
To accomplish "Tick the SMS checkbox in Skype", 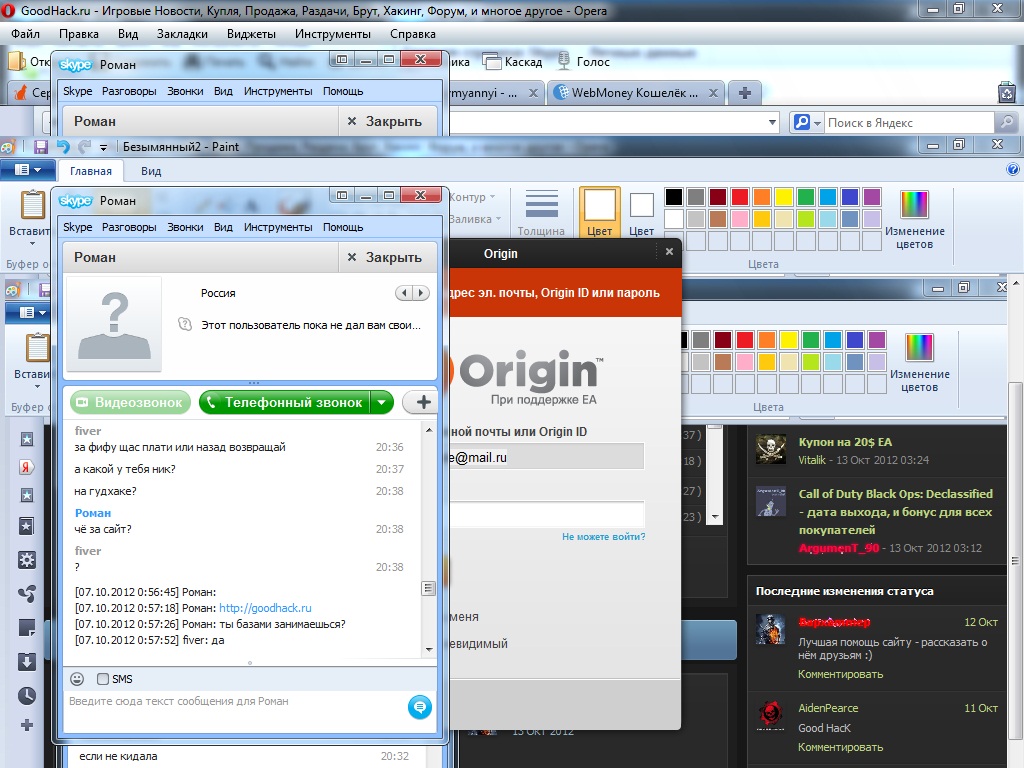I will [x=103, y=679].
